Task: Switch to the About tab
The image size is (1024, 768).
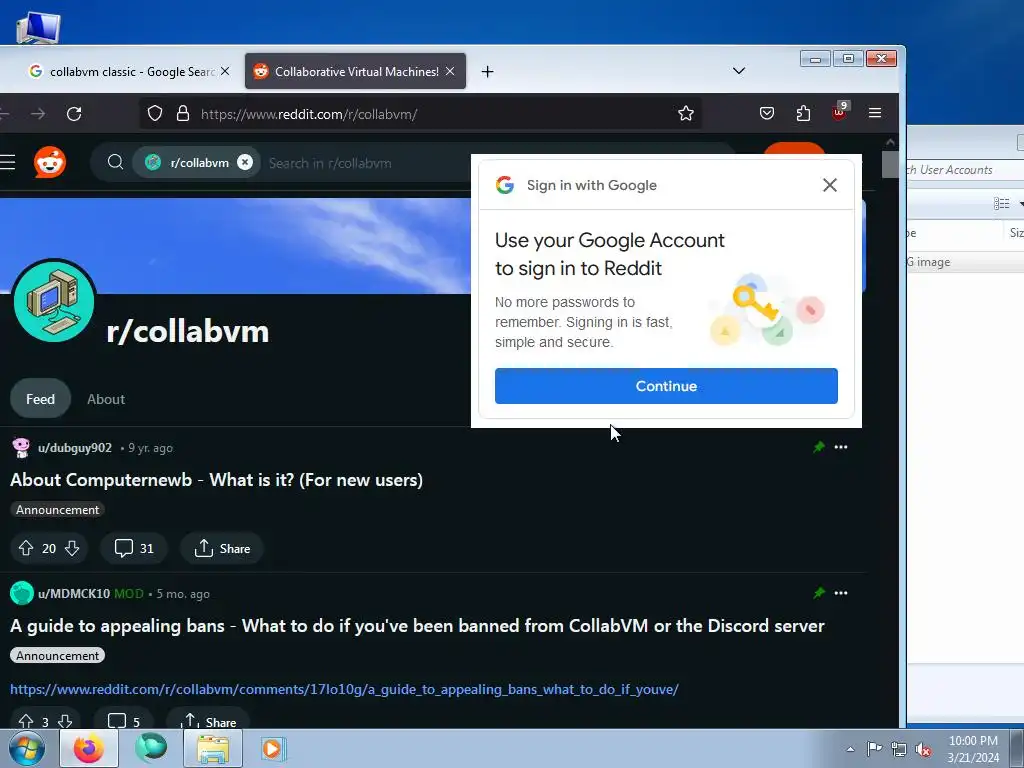Action: click(106, 399)
